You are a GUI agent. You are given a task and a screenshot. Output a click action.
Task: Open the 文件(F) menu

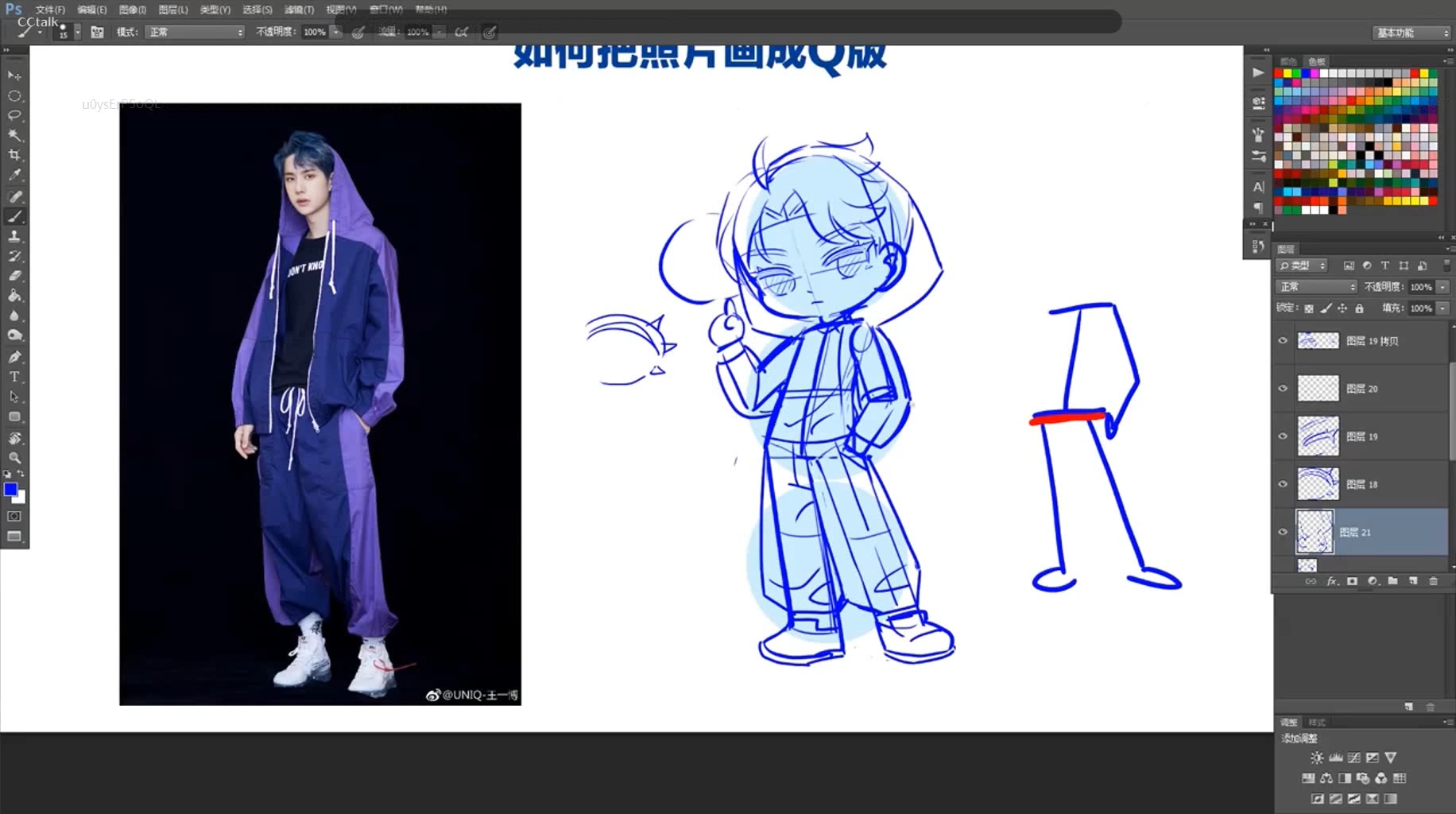point(50,10)
